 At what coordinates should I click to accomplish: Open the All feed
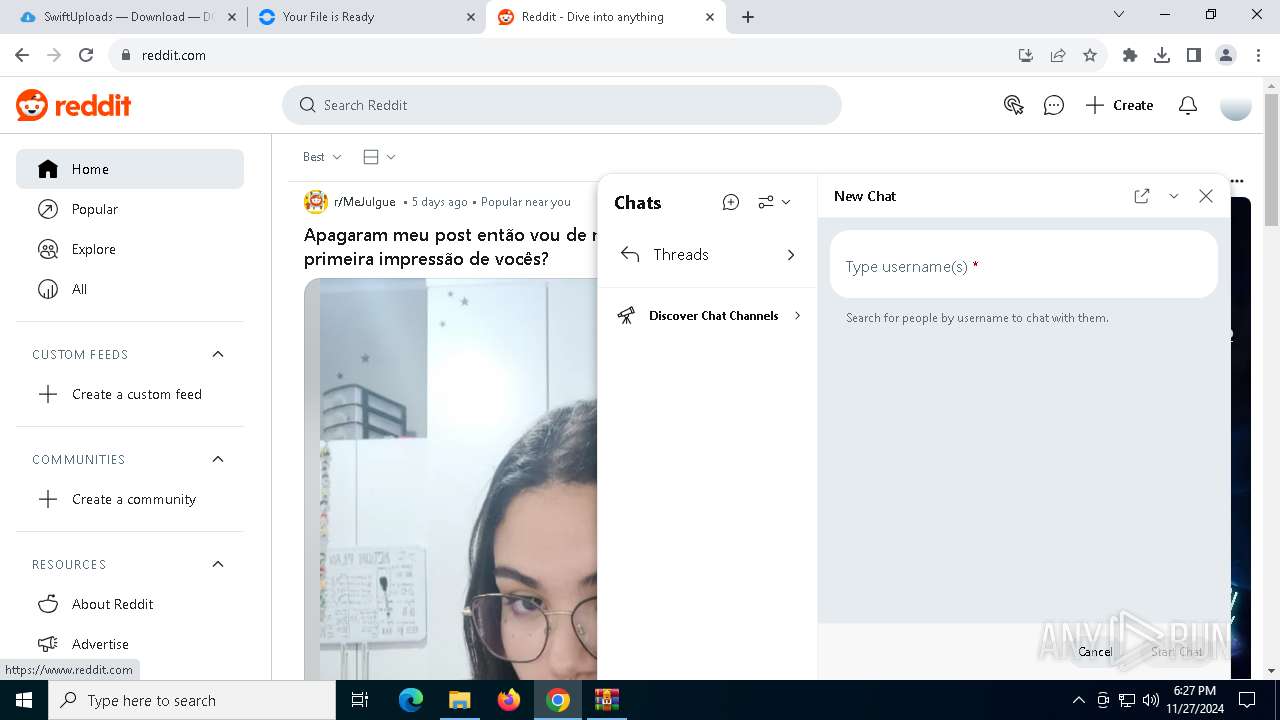pyautogui.click(x=130, y=289)
